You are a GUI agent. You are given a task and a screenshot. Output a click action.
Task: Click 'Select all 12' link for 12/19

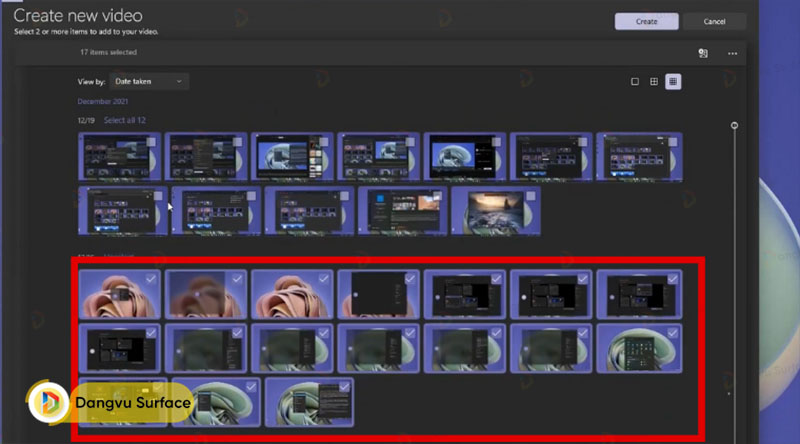[x=125, y=120]
